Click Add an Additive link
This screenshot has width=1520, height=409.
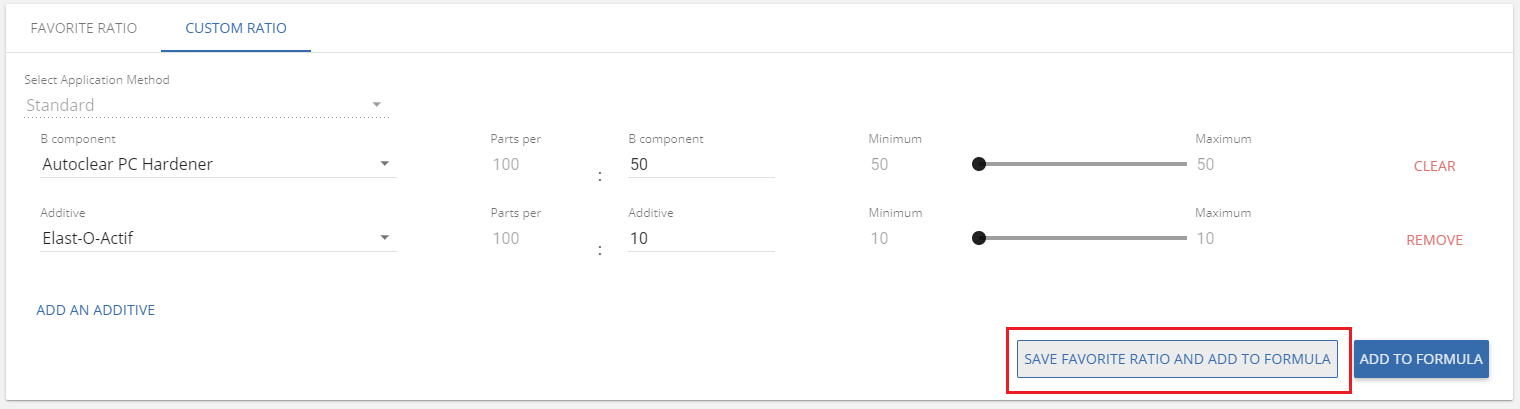[x=95, y=310]
